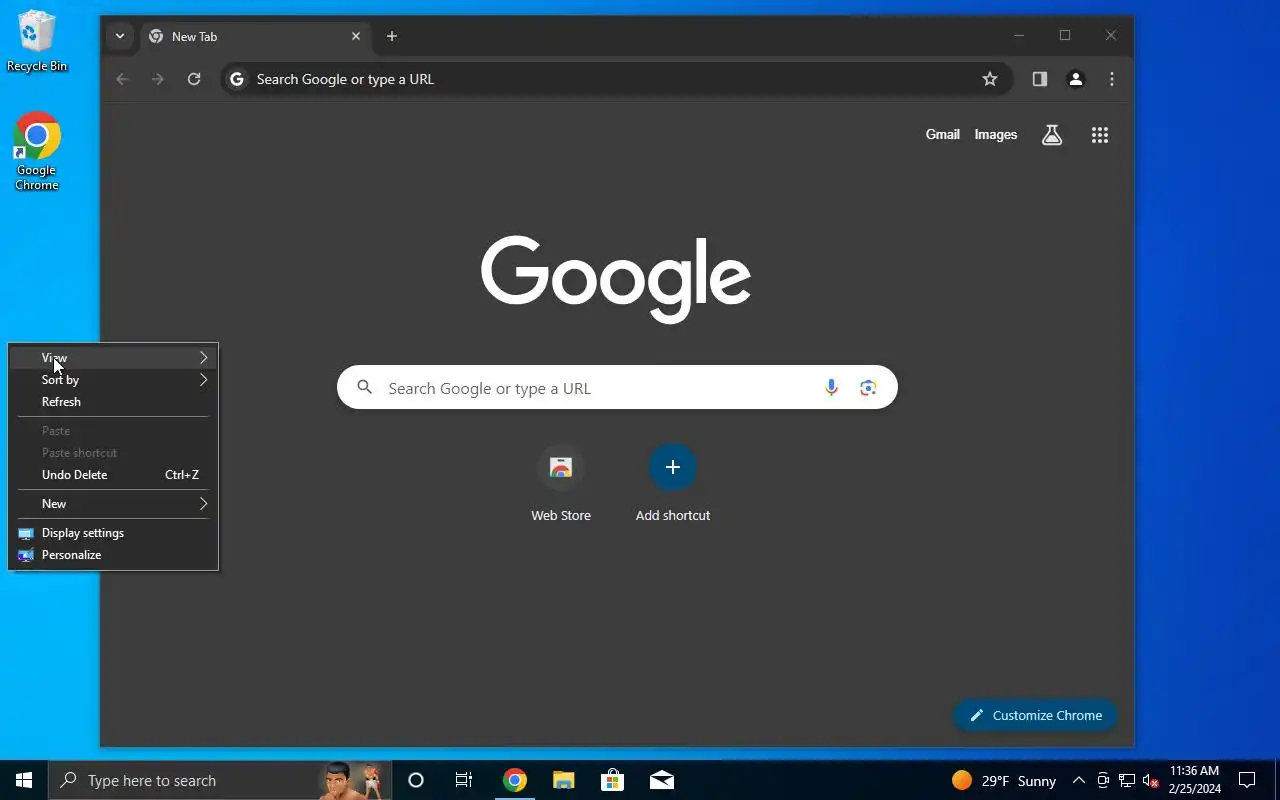The image size is (1280, 800).
Task: Minimize the Chrome window
Action: (x=1019, y=36)
